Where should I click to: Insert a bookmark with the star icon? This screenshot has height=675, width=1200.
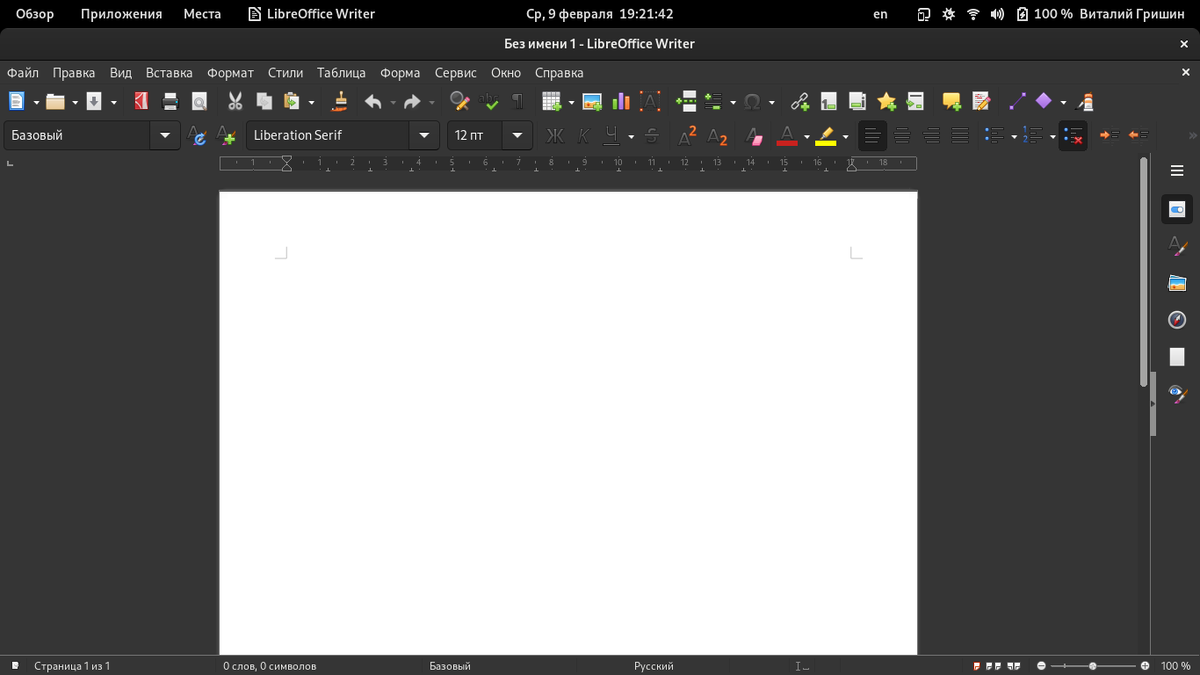tap(886, 101)
